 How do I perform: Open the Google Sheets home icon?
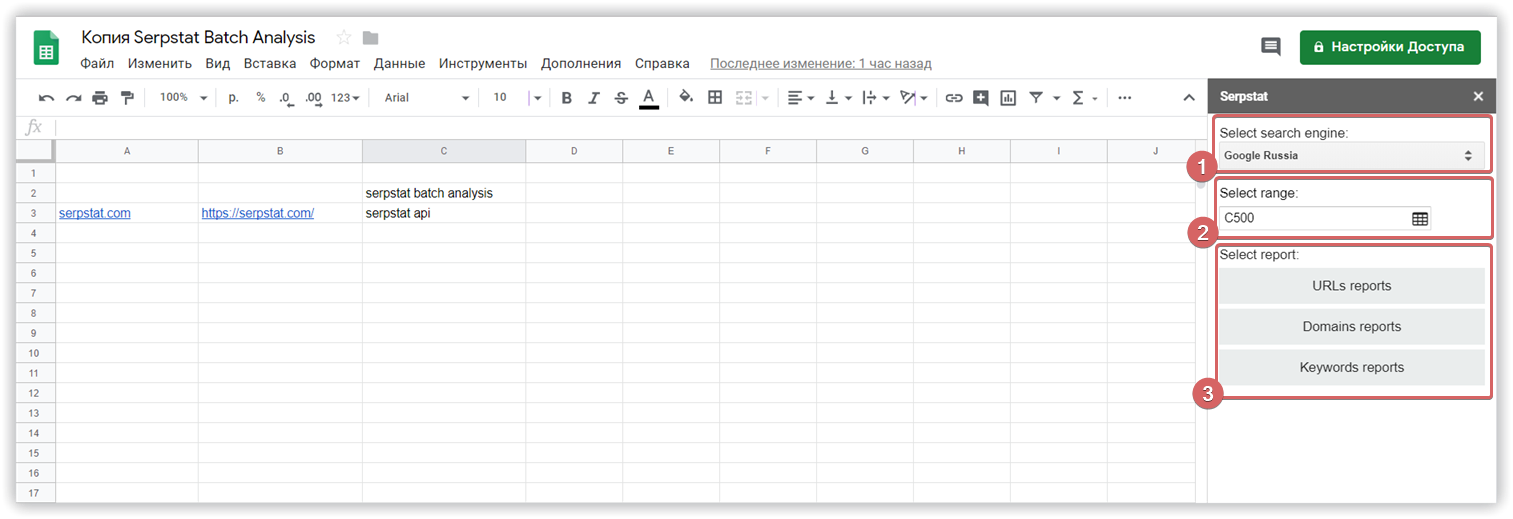coord(47,47)
